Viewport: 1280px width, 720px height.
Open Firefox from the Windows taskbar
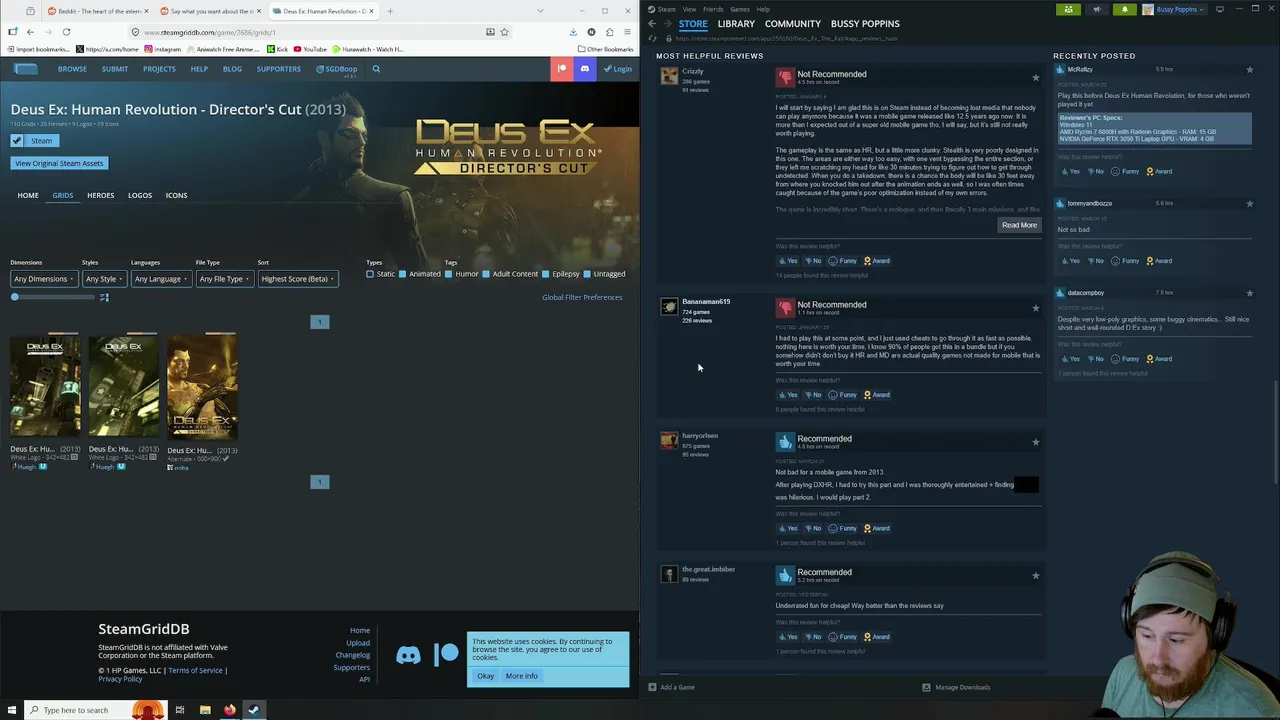[x=229, y=710]
